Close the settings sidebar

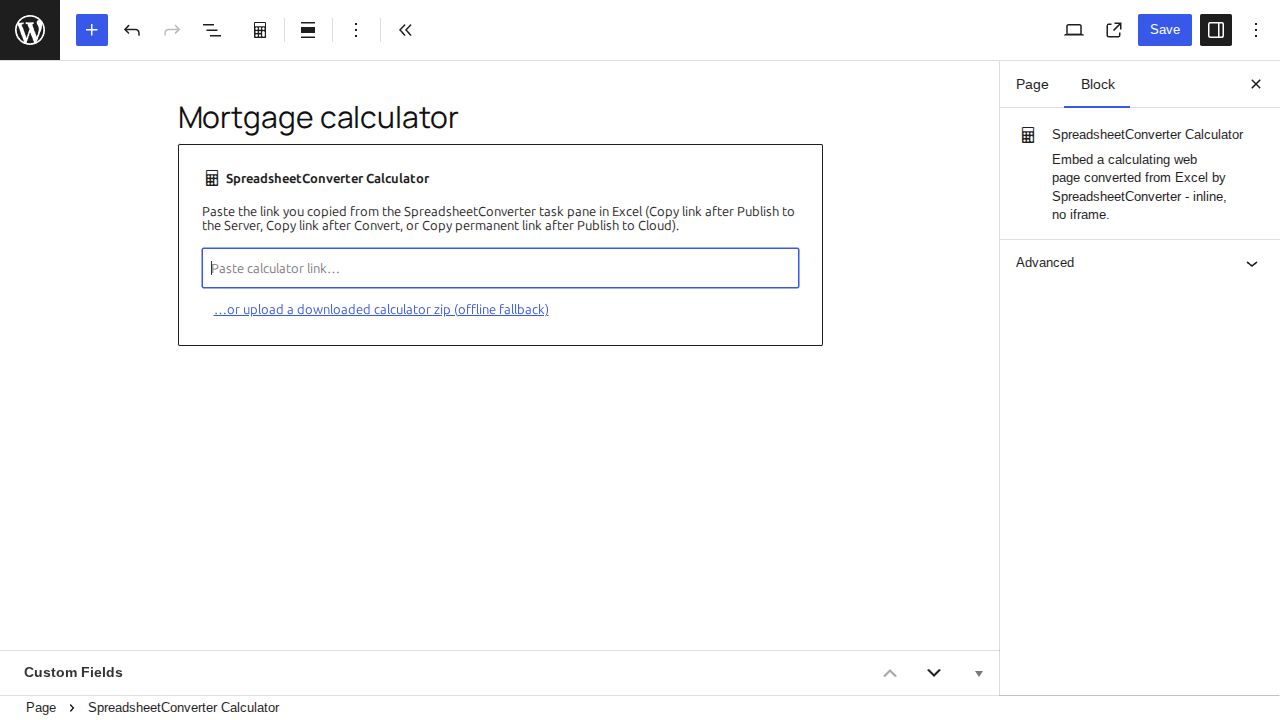[1256, 85]
